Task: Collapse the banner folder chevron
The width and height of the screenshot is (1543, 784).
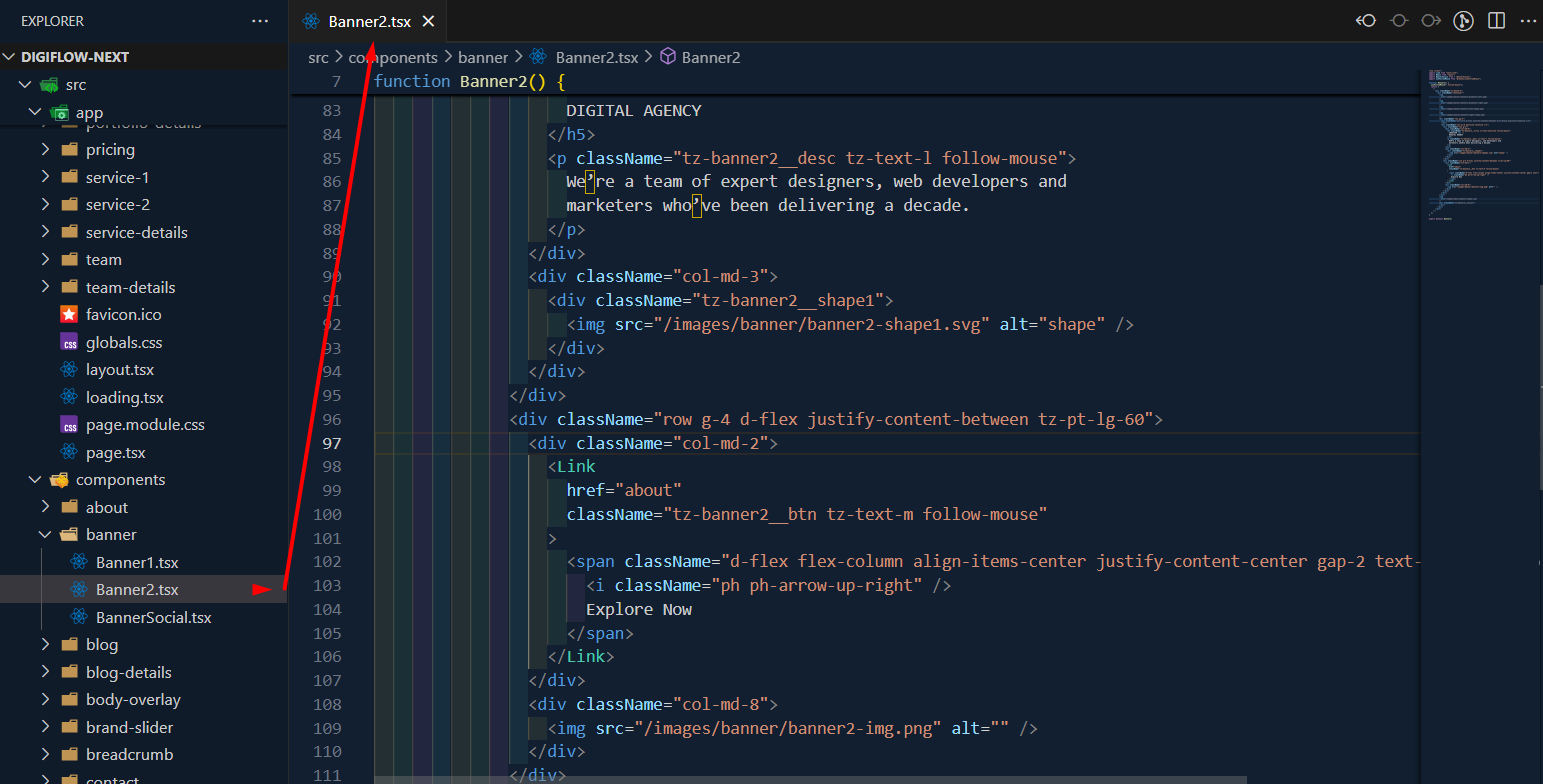Action: 46,534
